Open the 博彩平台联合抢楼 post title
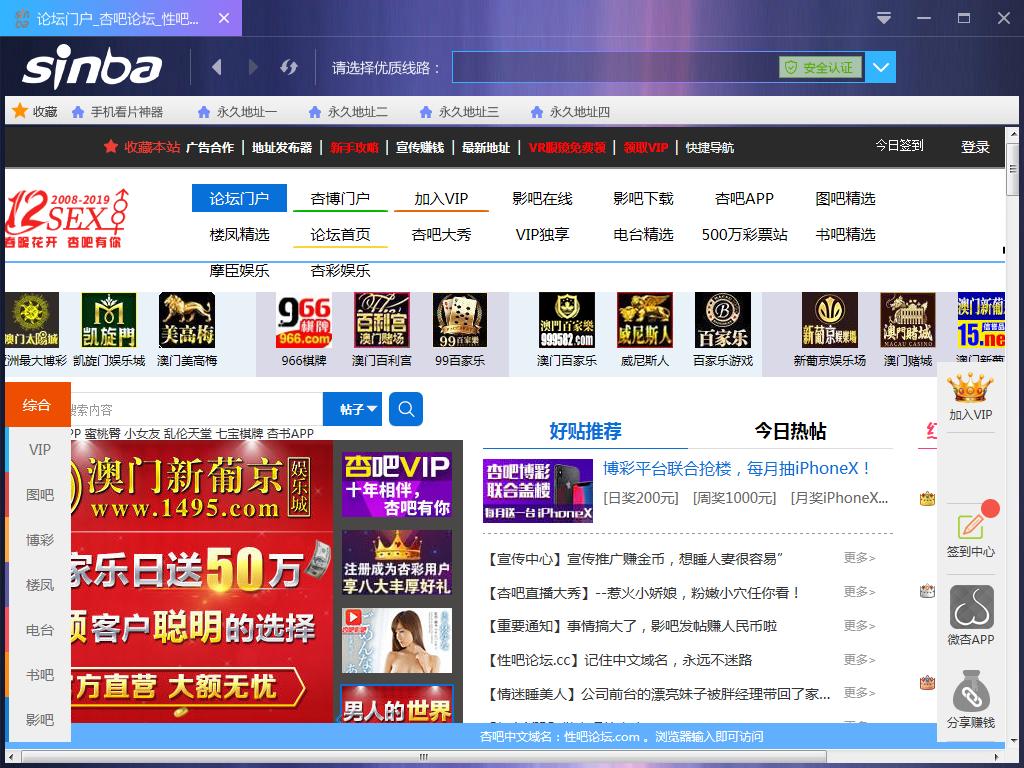Image resolution: width=1024 pixels, height=768 pixels. pos(737,469)
